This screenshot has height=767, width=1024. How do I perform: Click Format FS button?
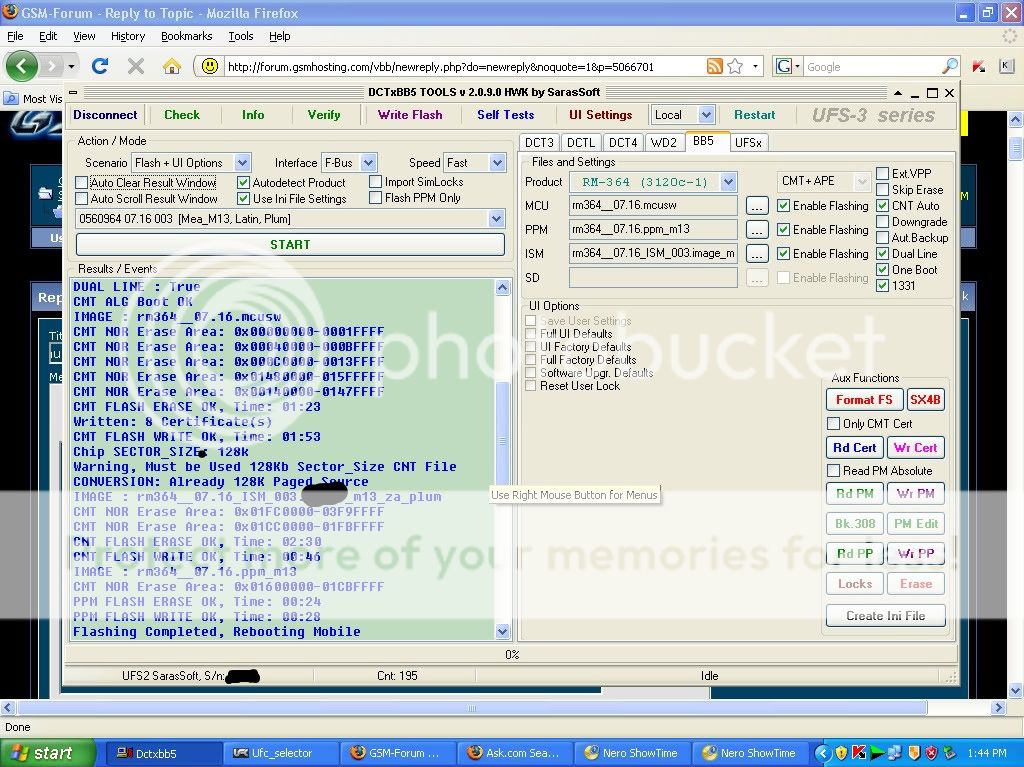(x=864, y=400)
